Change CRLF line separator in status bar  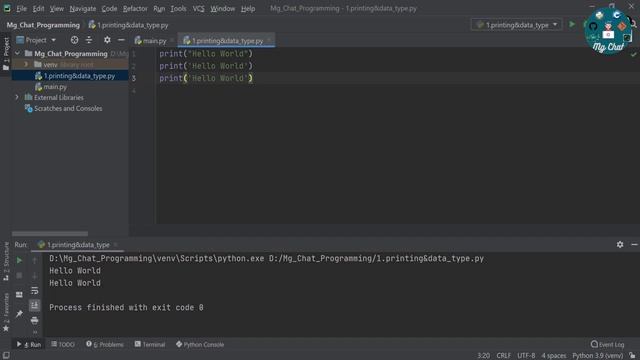coord(504,356)
